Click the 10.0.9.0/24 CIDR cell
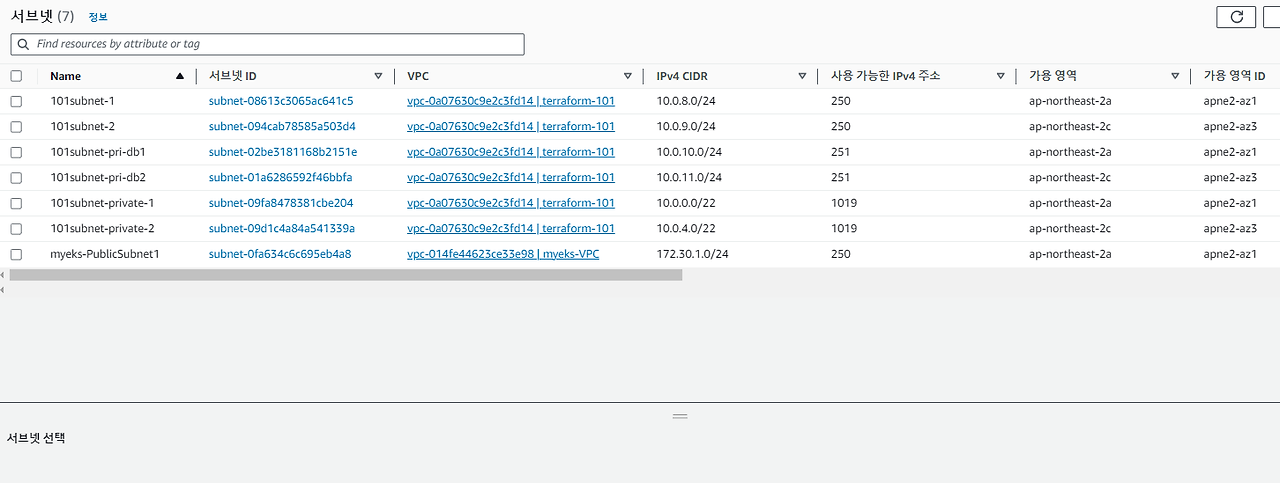 686,127
